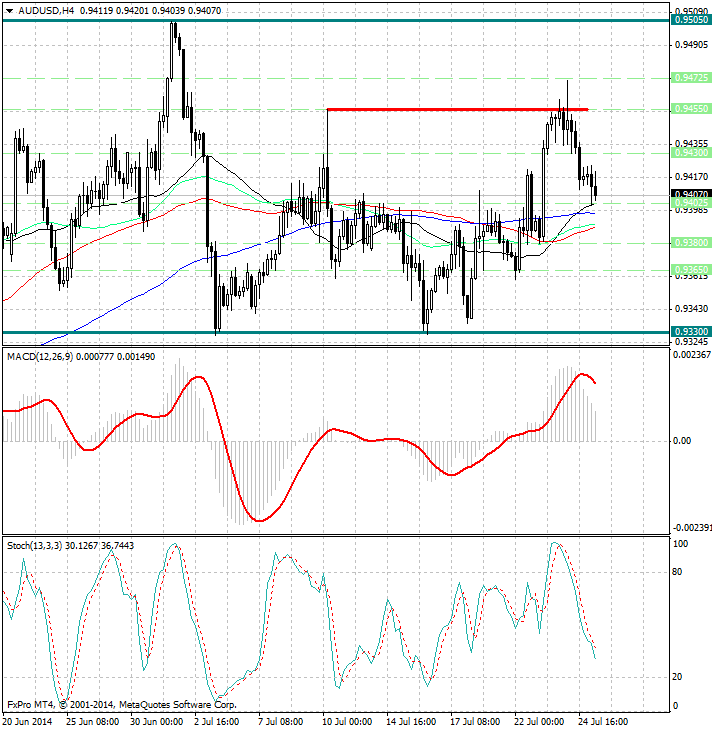Click the MACD zero level label 0.00
The width and height of the screenshot is (712, 730).
click(682, 440)
